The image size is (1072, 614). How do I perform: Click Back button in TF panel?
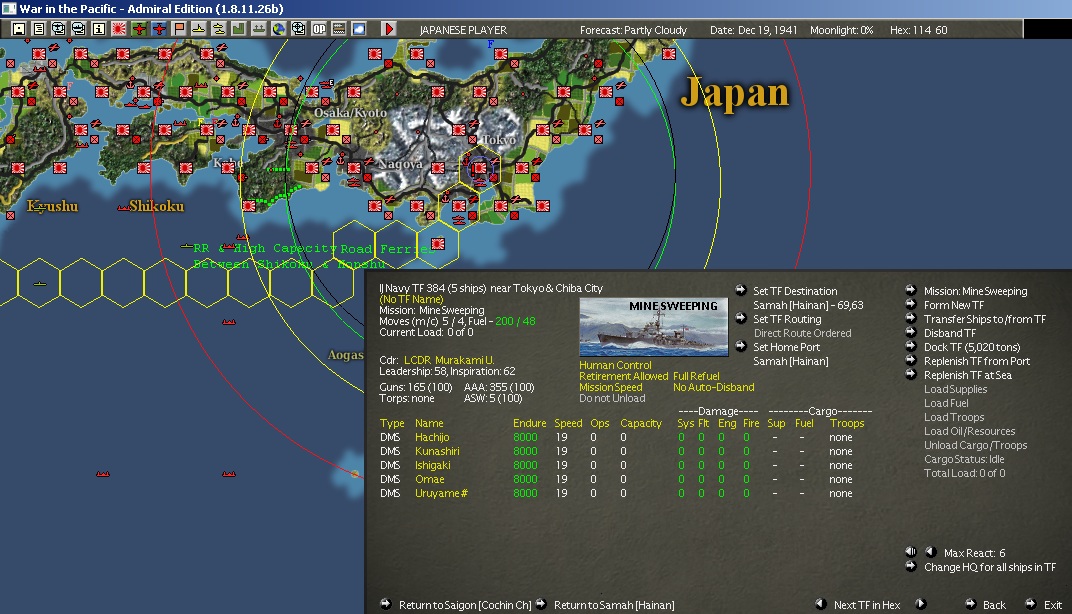(x=994, y=604)
